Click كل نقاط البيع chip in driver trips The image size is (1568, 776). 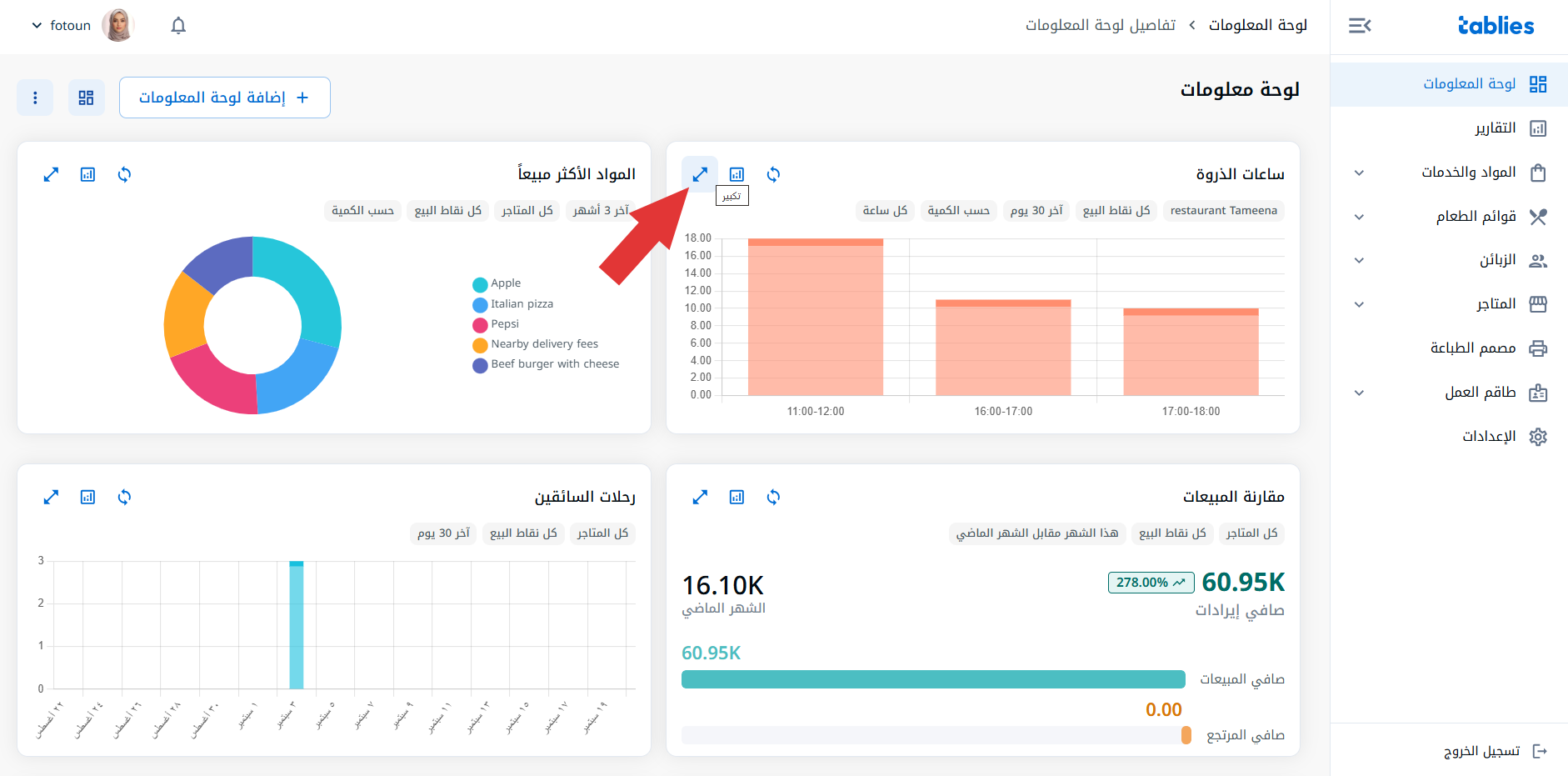tap(523, 533)
